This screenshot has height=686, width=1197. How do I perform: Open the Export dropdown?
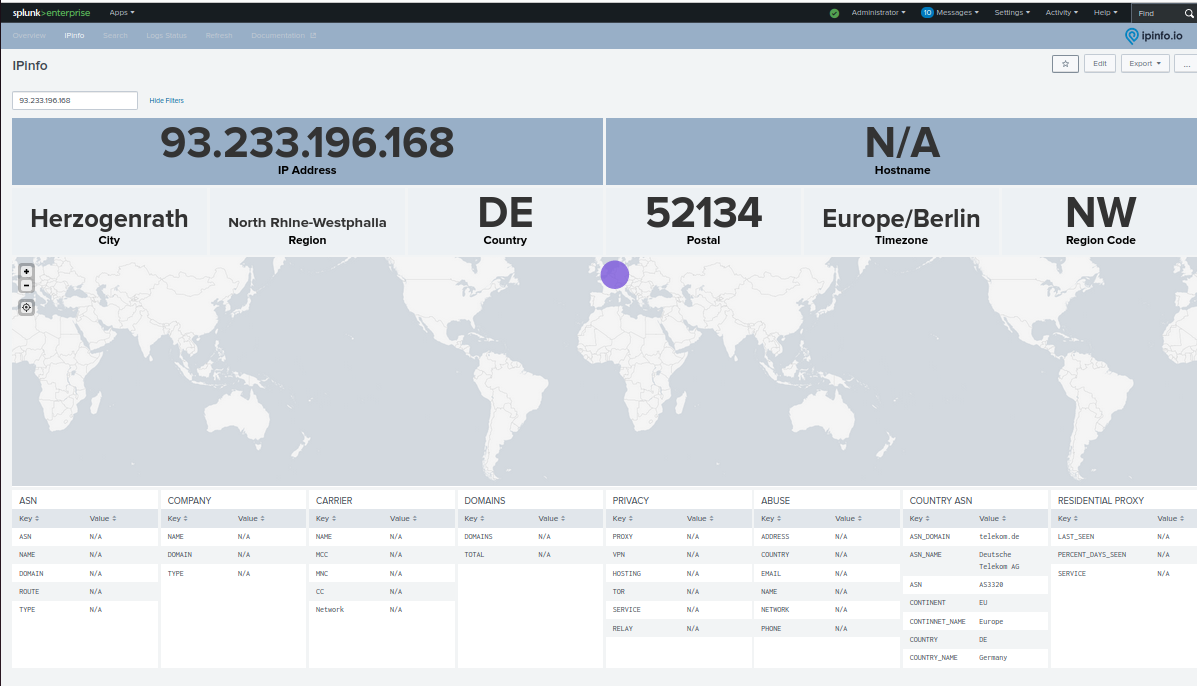click(1144, 63)
